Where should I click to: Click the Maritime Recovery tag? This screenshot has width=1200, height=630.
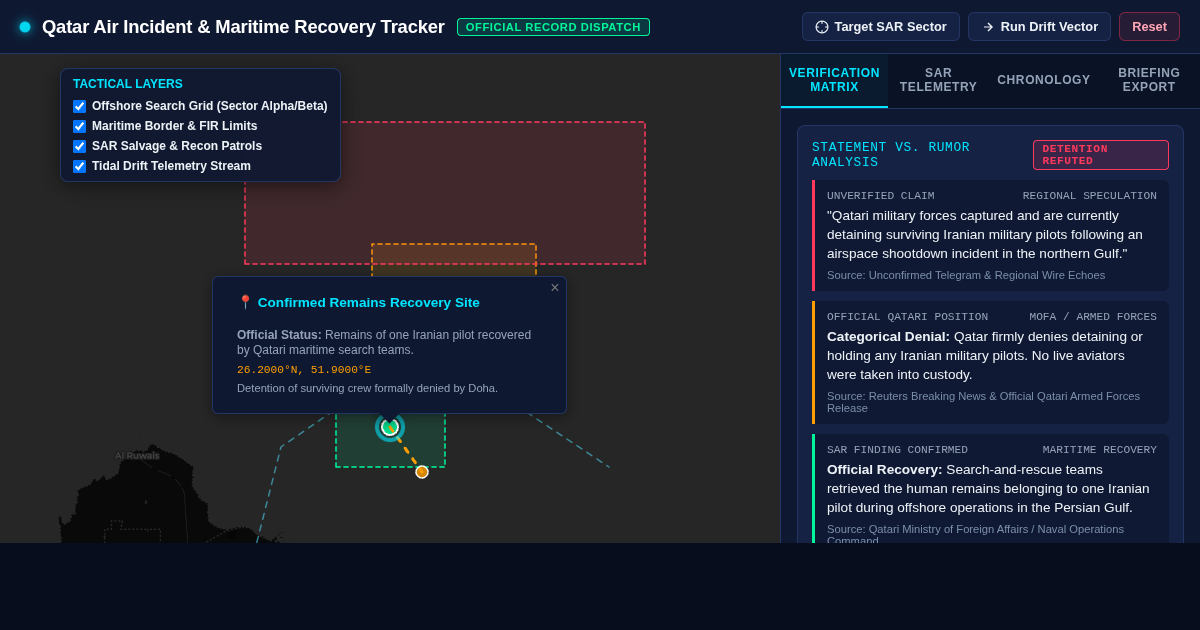click(1100, 450)
